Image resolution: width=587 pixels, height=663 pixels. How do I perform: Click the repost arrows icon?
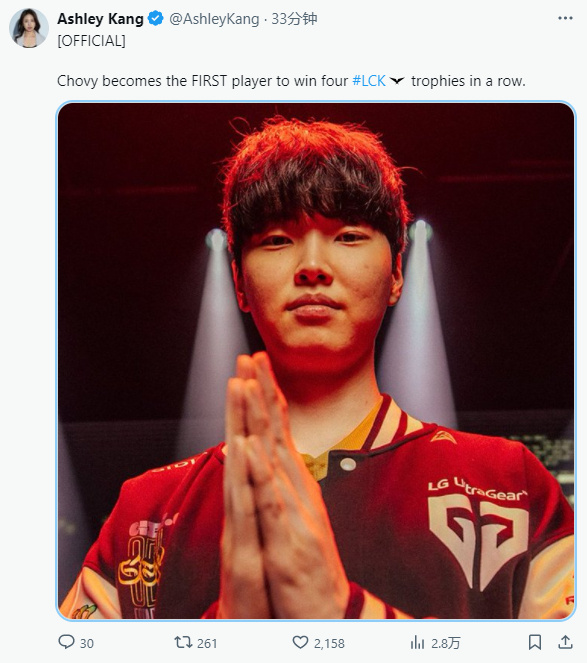184,642
